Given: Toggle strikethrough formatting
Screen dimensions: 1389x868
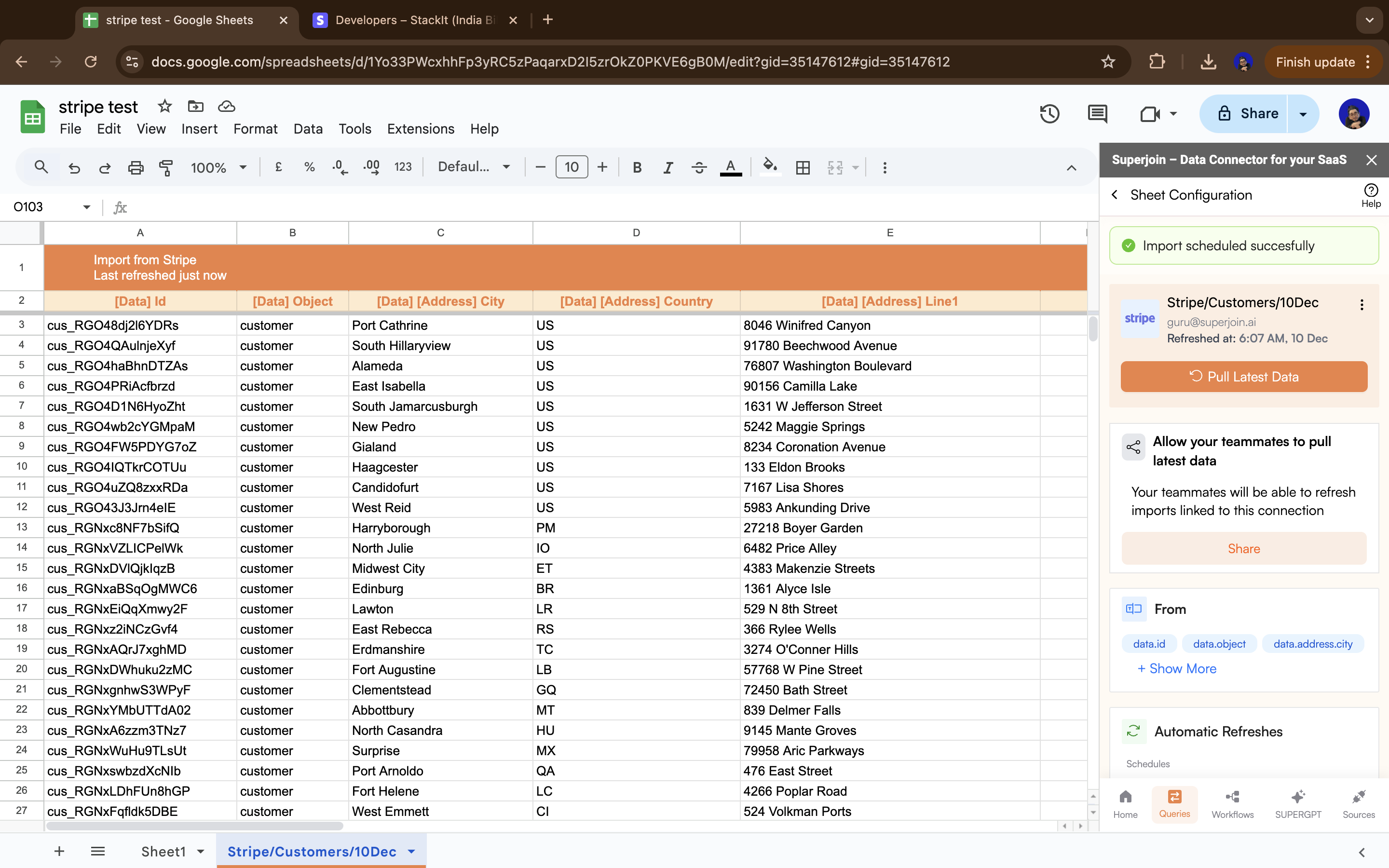Looking at the screenshot, I should [698, 167].
